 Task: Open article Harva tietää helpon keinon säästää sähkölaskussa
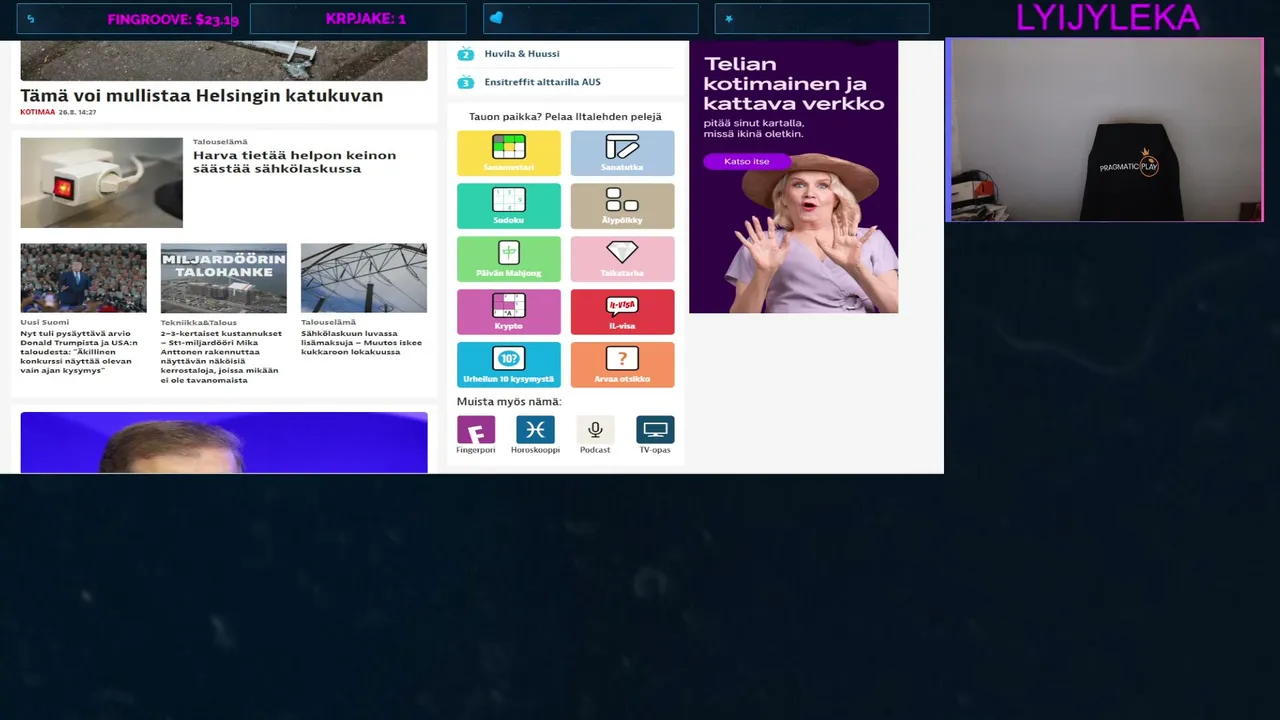pyautogui.click(x=294, y=162)
